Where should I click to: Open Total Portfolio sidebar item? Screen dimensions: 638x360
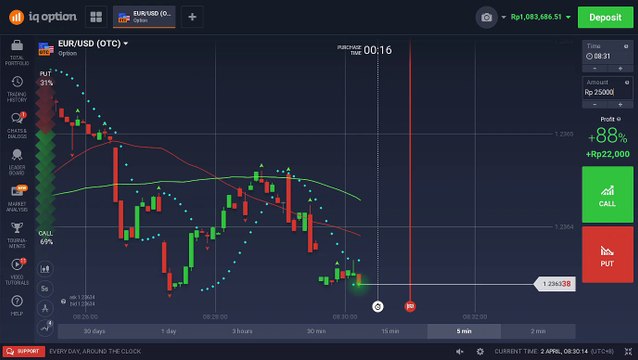(x=17, y=53)
